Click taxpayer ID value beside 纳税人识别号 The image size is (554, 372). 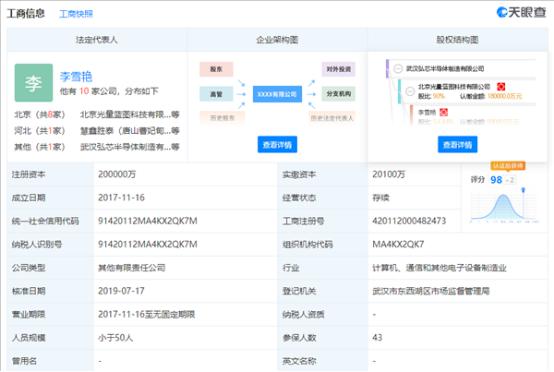click(148, 244)
